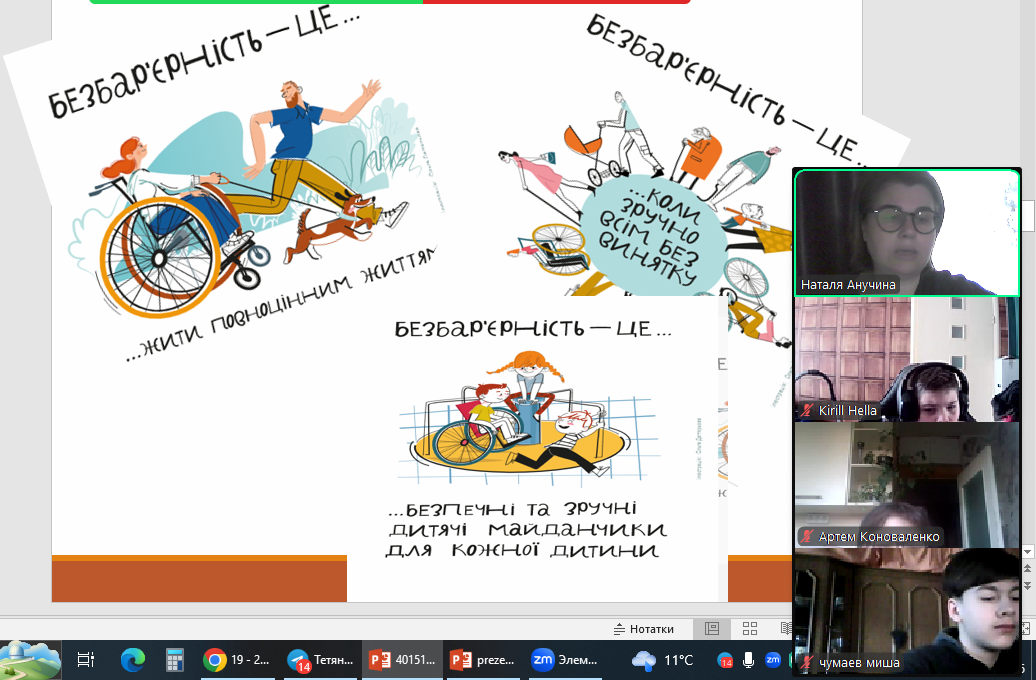Switch to Slide Sorter view

(750, 629)
